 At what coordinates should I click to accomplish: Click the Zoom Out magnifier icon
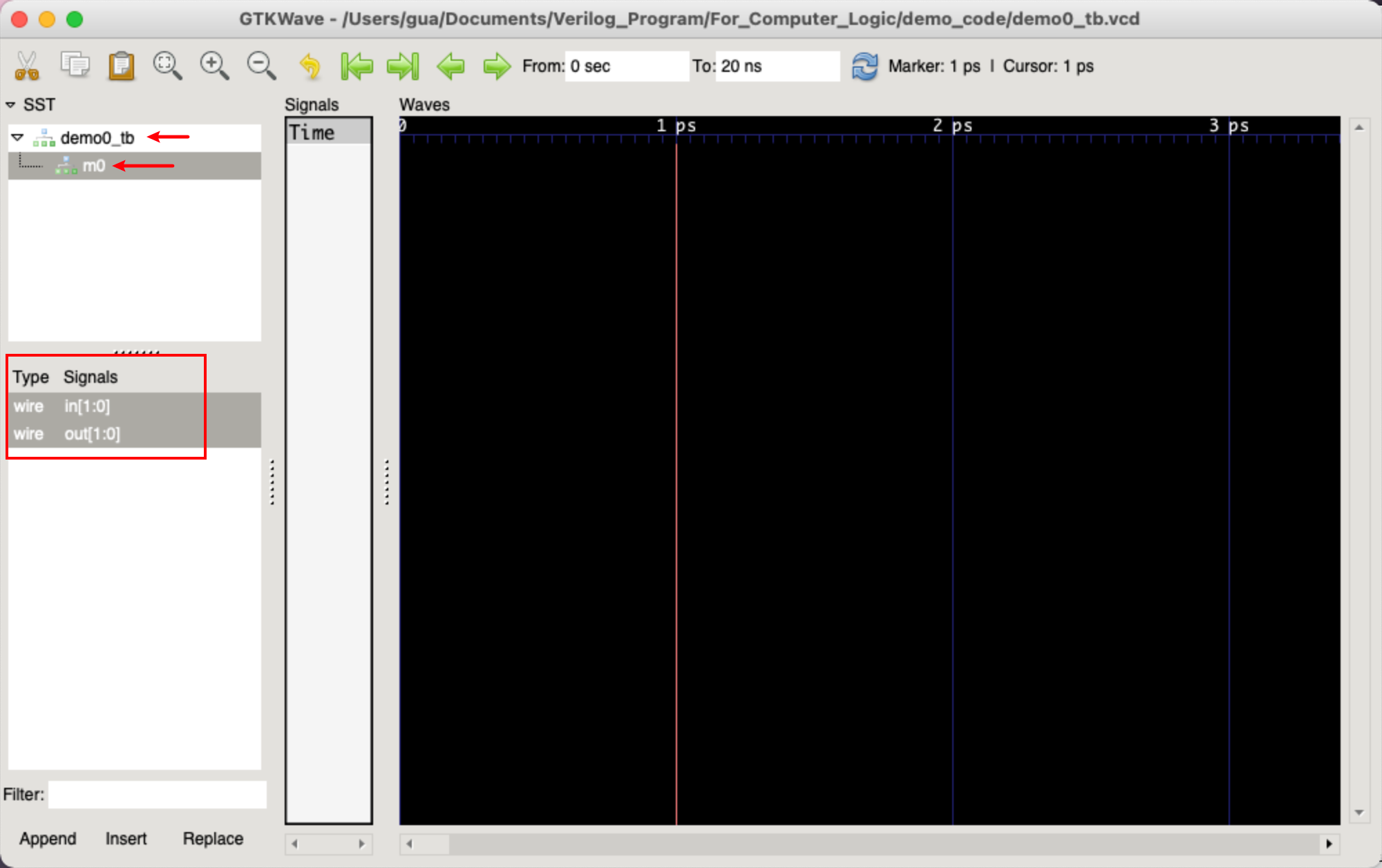[261, 66]
